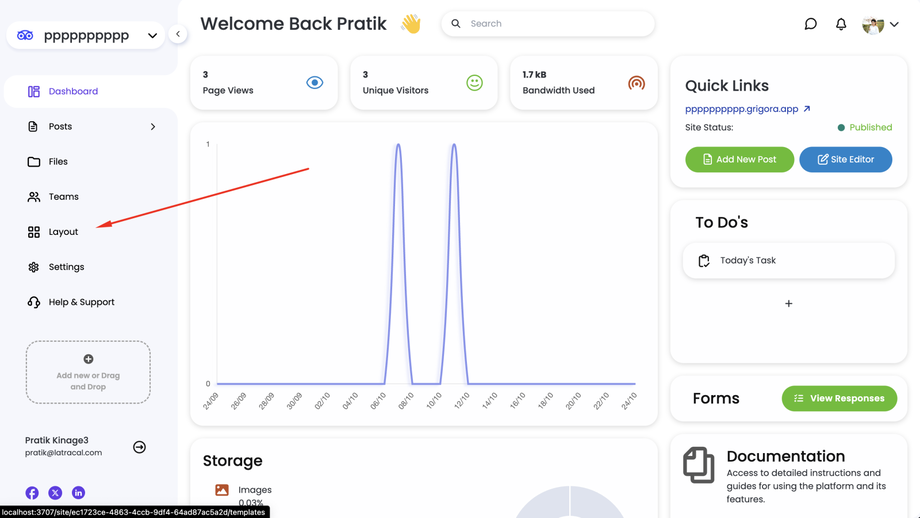Collapse the sidebar with the chevron button

coord(178,34)
